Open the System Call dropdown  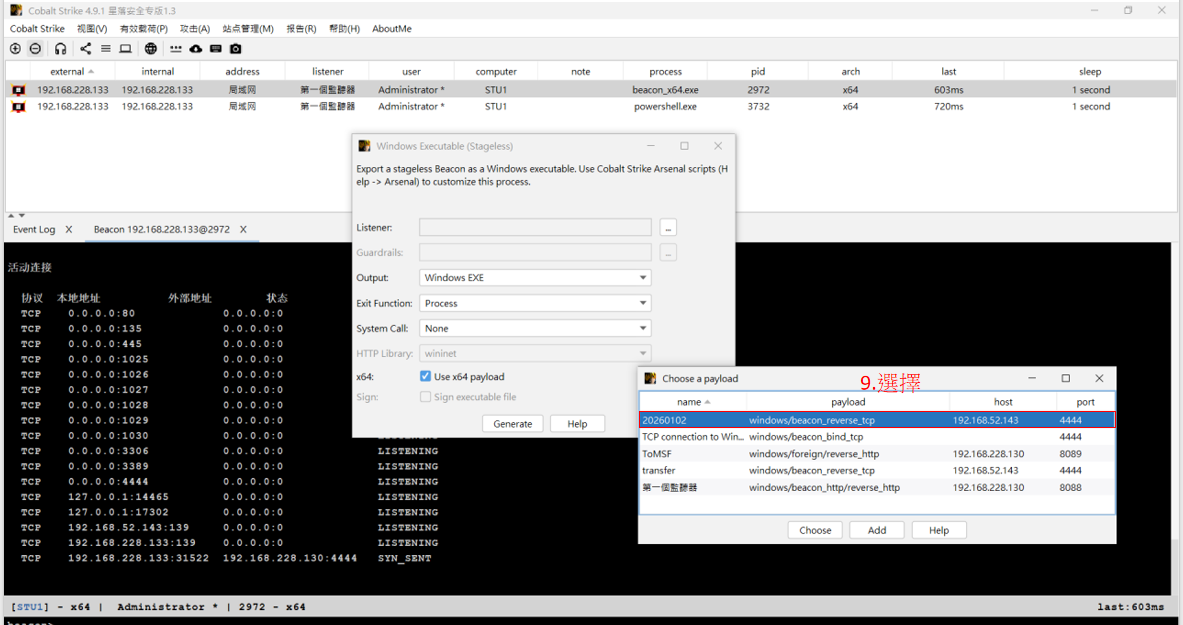click(x=535, y=328)
